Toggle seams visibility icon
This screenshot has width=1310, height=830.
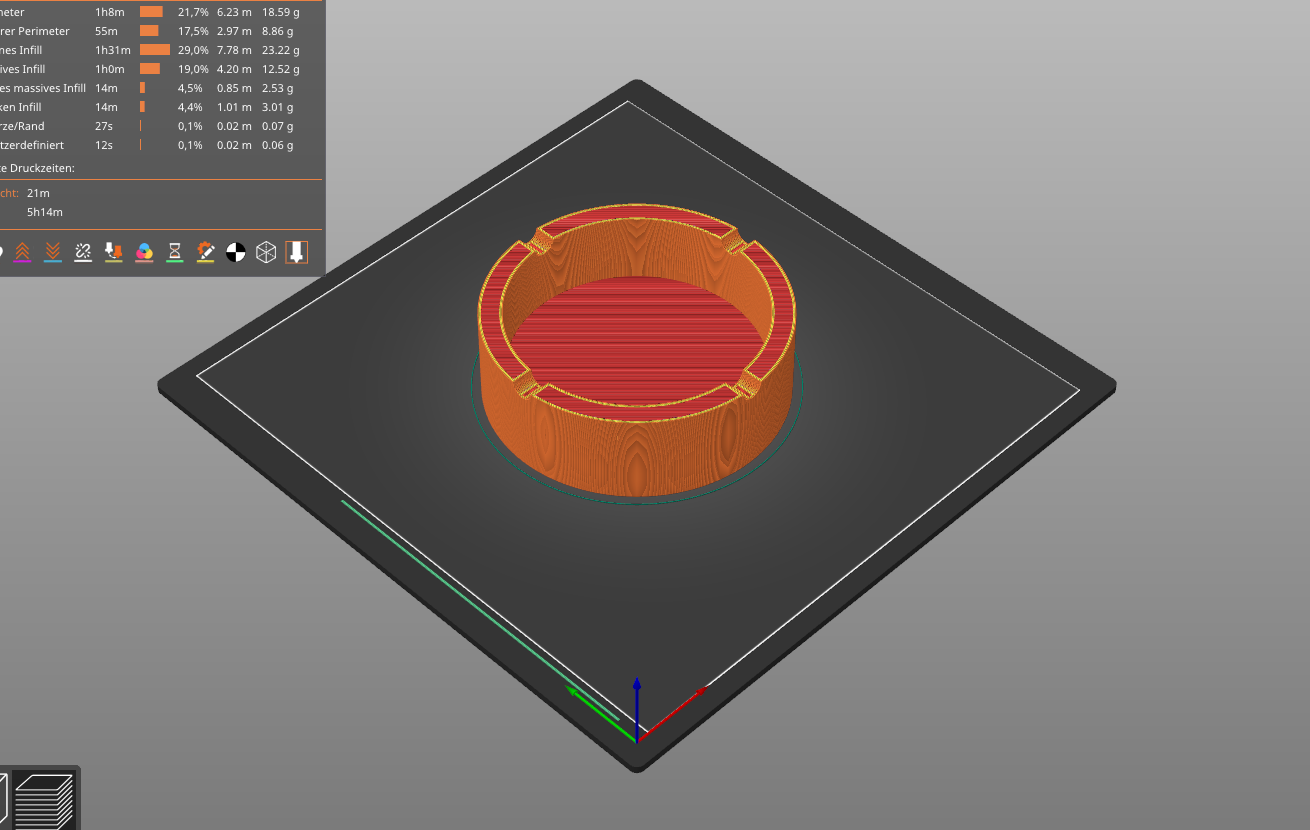point(83,252)
